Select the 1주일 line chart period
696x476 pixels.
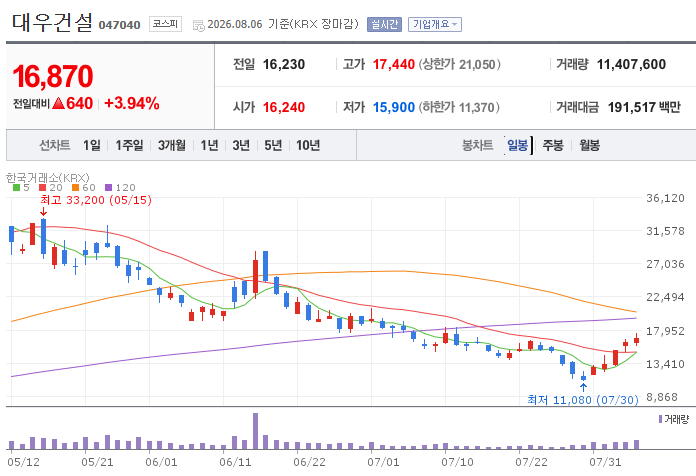coord(129,145)
